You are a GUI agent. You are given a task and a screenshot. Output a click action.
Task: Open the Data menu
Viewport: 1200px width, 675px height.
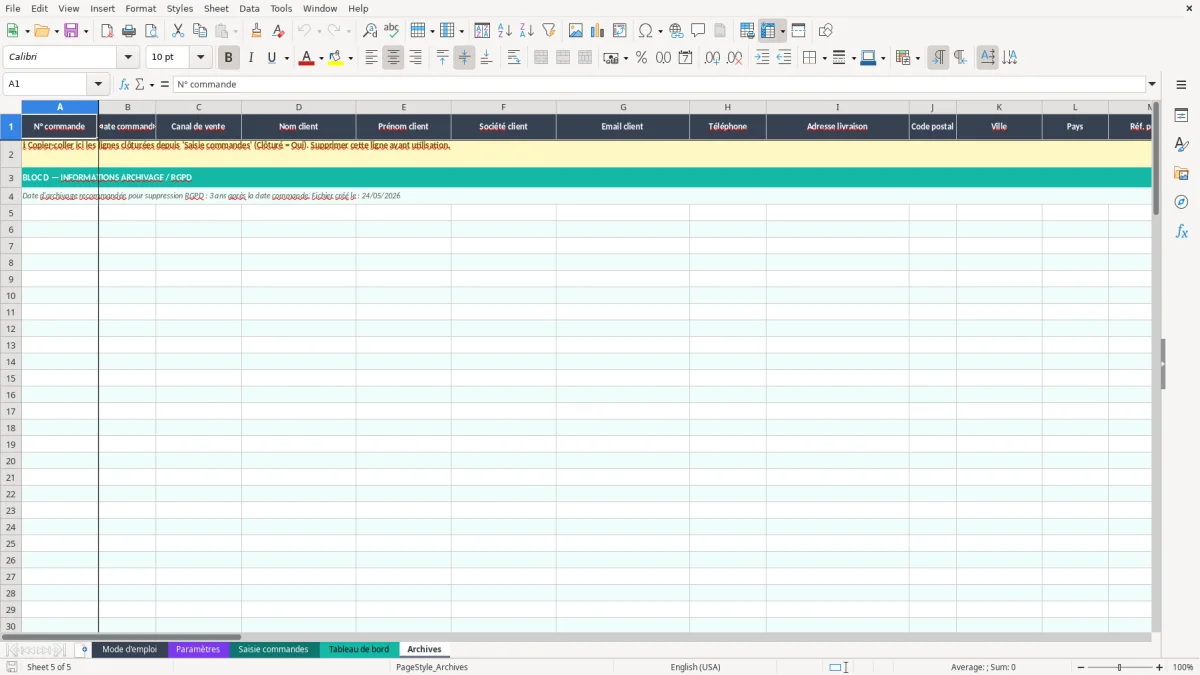click(249, 8)
